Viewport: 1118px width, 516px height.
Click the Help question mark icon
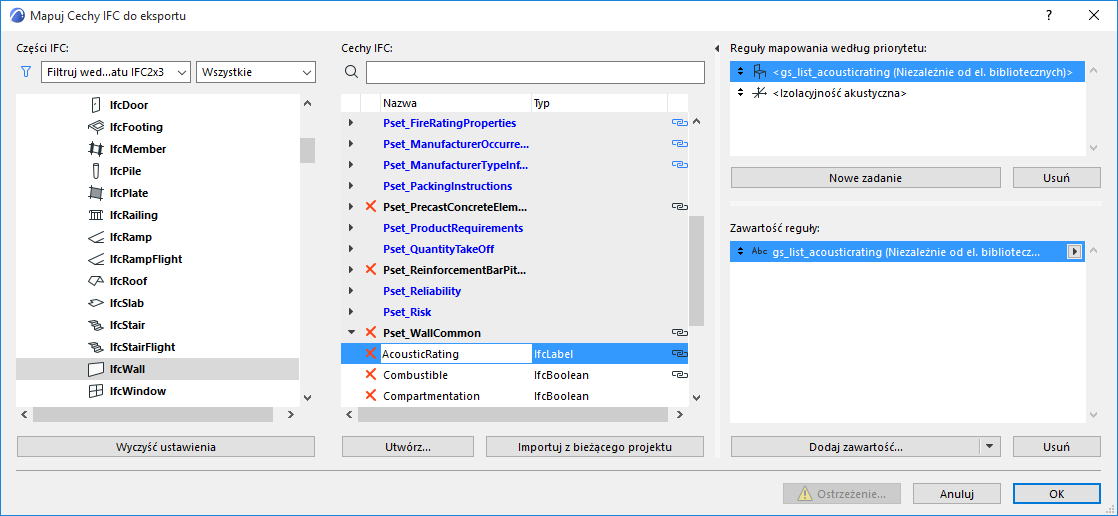pyautogui.click(x=1049, y=16)
